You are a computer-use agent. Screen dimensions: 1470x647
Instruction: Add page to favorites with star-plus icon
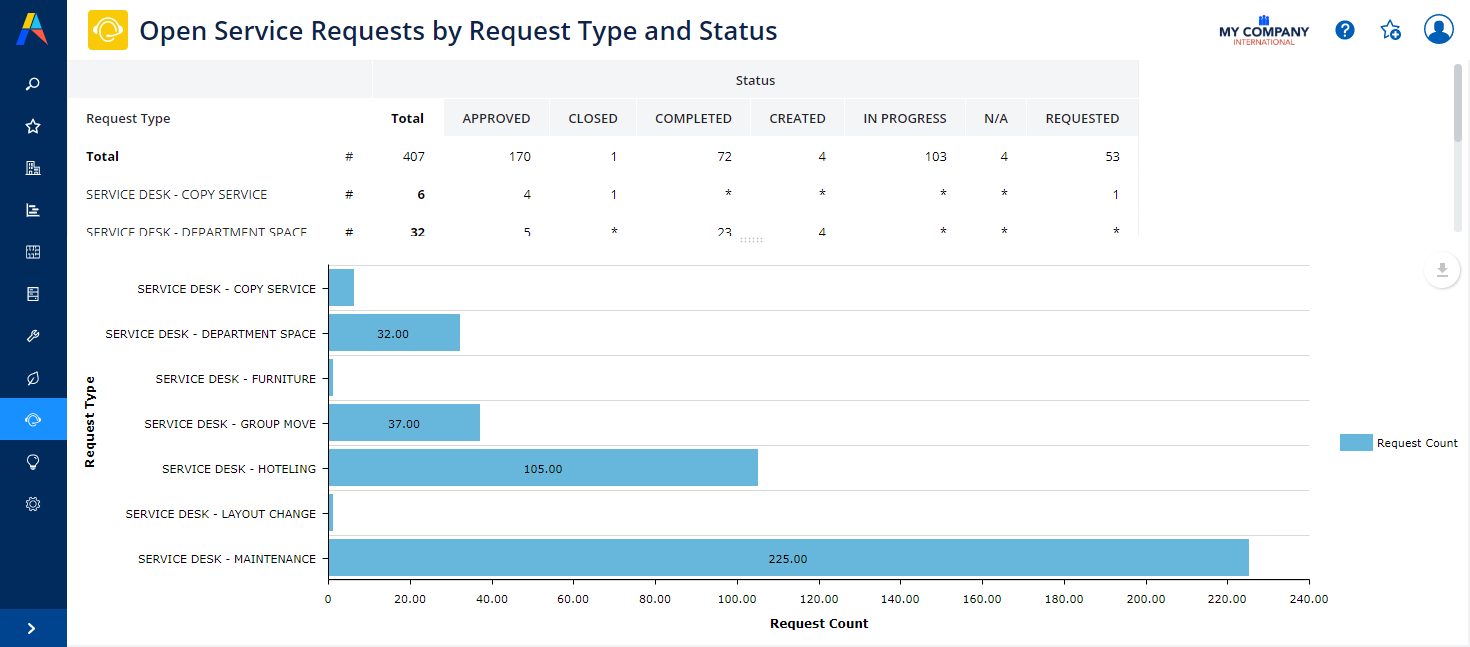pyautogui.click(x=1390, y=30)
